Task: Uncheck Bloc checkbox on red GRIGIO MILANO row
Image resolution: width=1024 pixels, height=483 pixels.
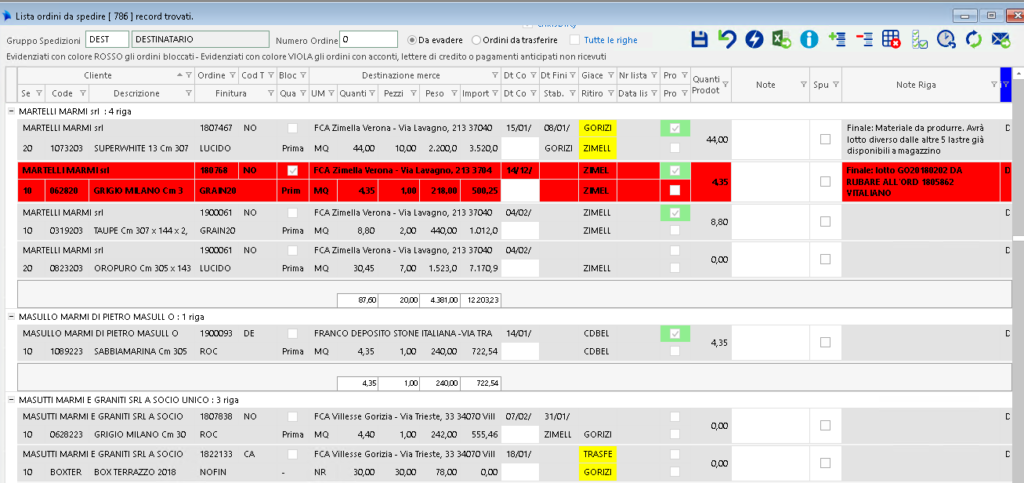Action: (292, 170)
